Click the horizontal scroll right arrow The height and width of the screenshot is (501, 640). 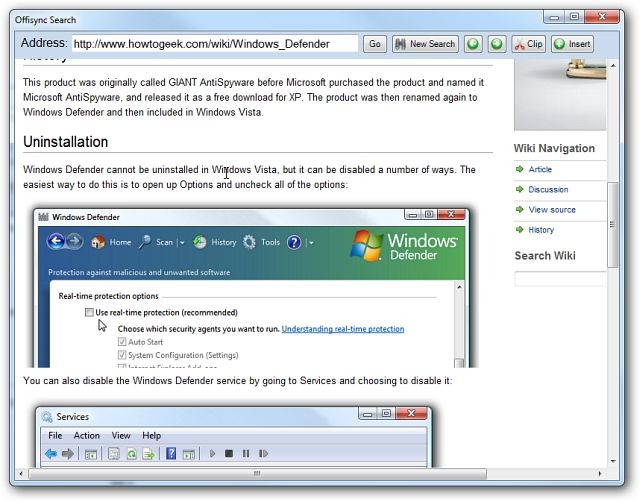coord(600,474)
